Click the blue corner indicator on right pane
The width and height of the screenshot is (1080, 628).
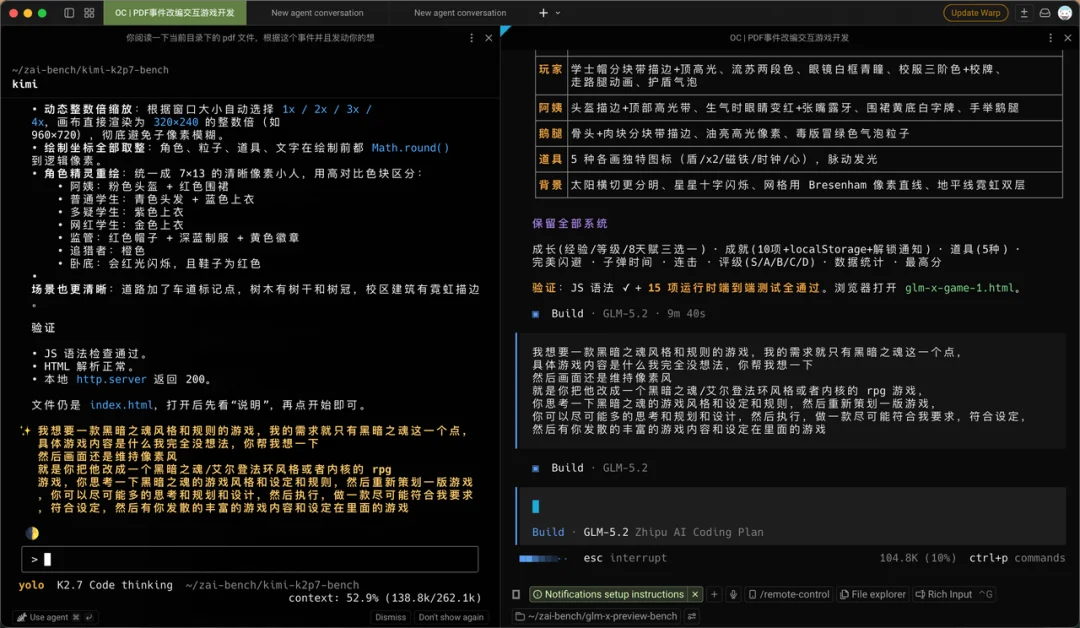tap(505, 30)
